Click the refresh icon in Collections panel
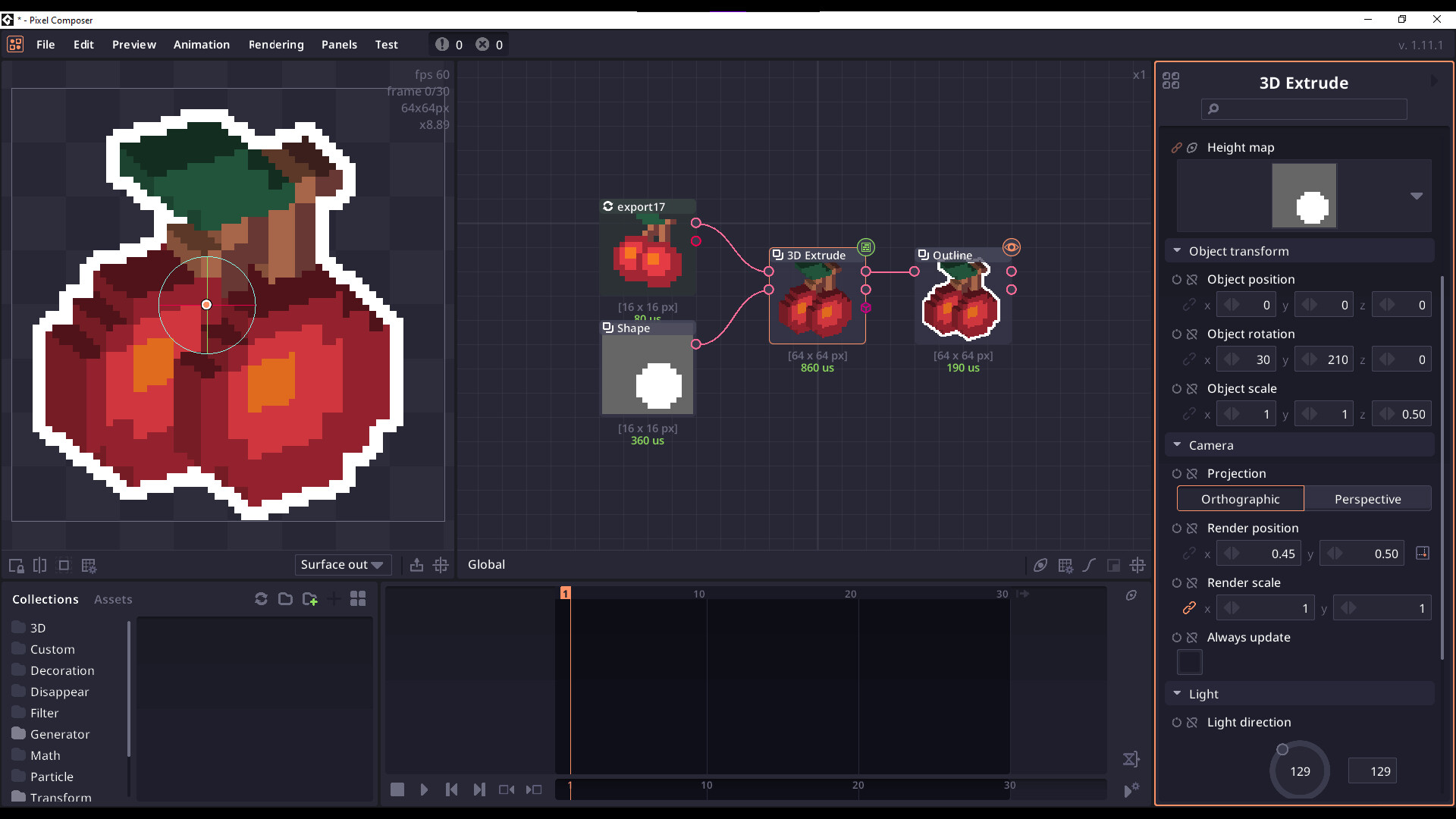Image resolution: width=1456 pixels, height=819 pixels. click(261, 599)
